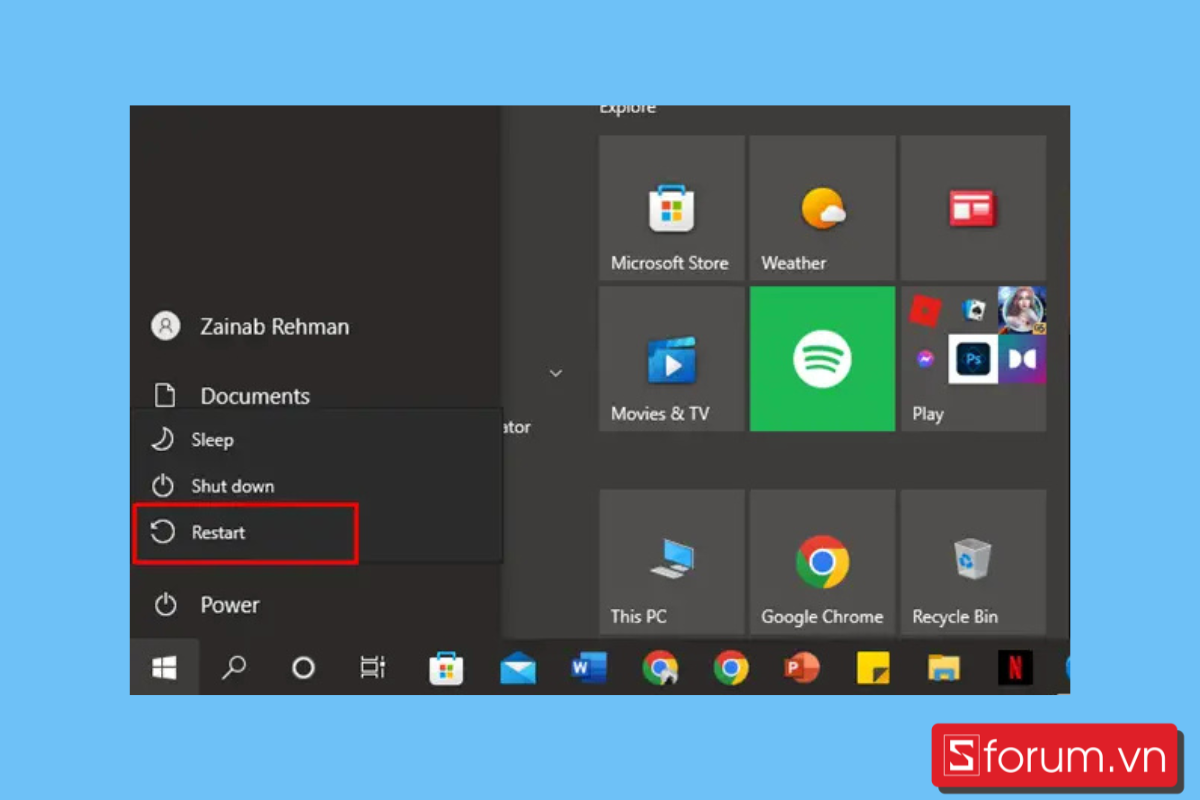Launch the green Spotify tile
Screen dimensions: 1200x800
coord(822,359)
